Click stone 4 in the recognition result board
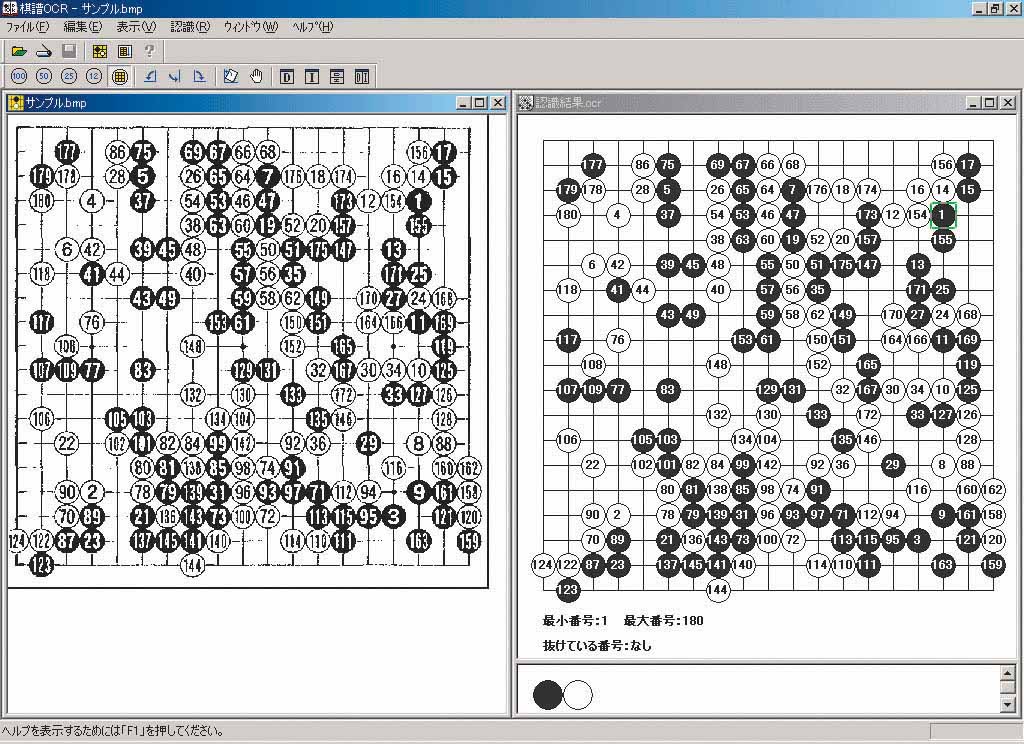 [617, 214]
